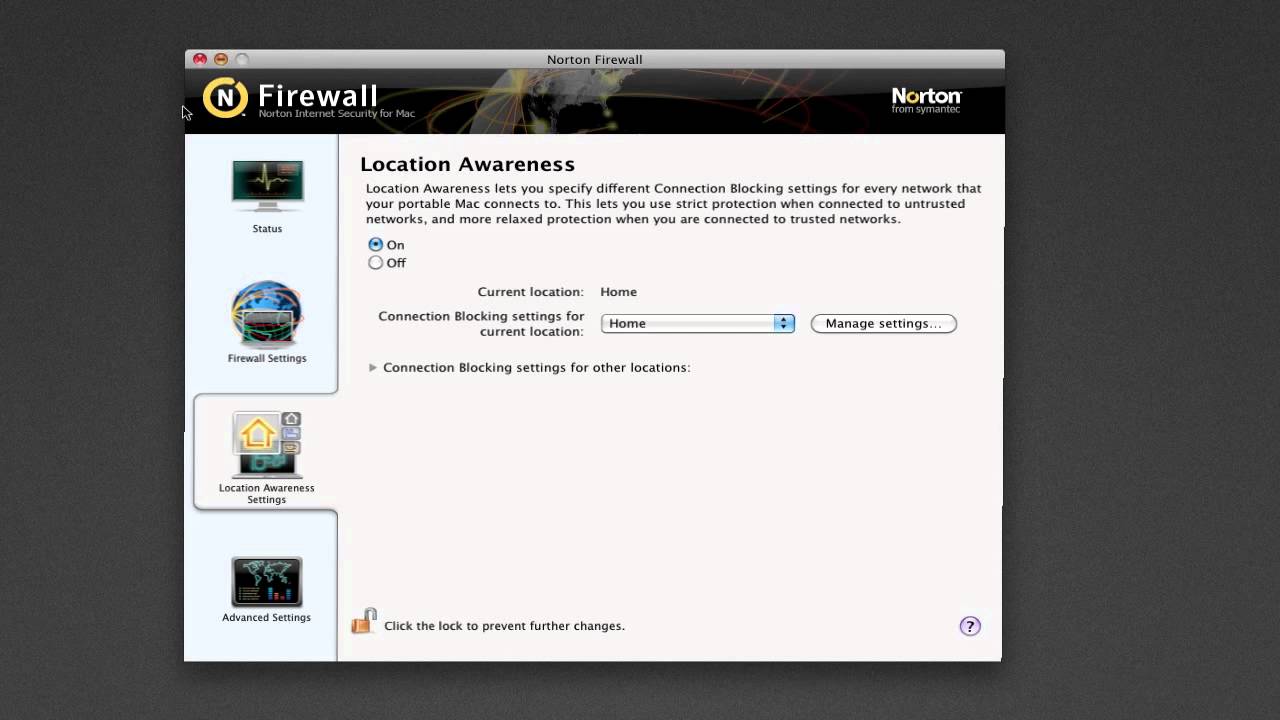This screenshot has height=720, width=1280.
Task: Select the Firewall Settings sidebar label
Action: coord(267,358)
